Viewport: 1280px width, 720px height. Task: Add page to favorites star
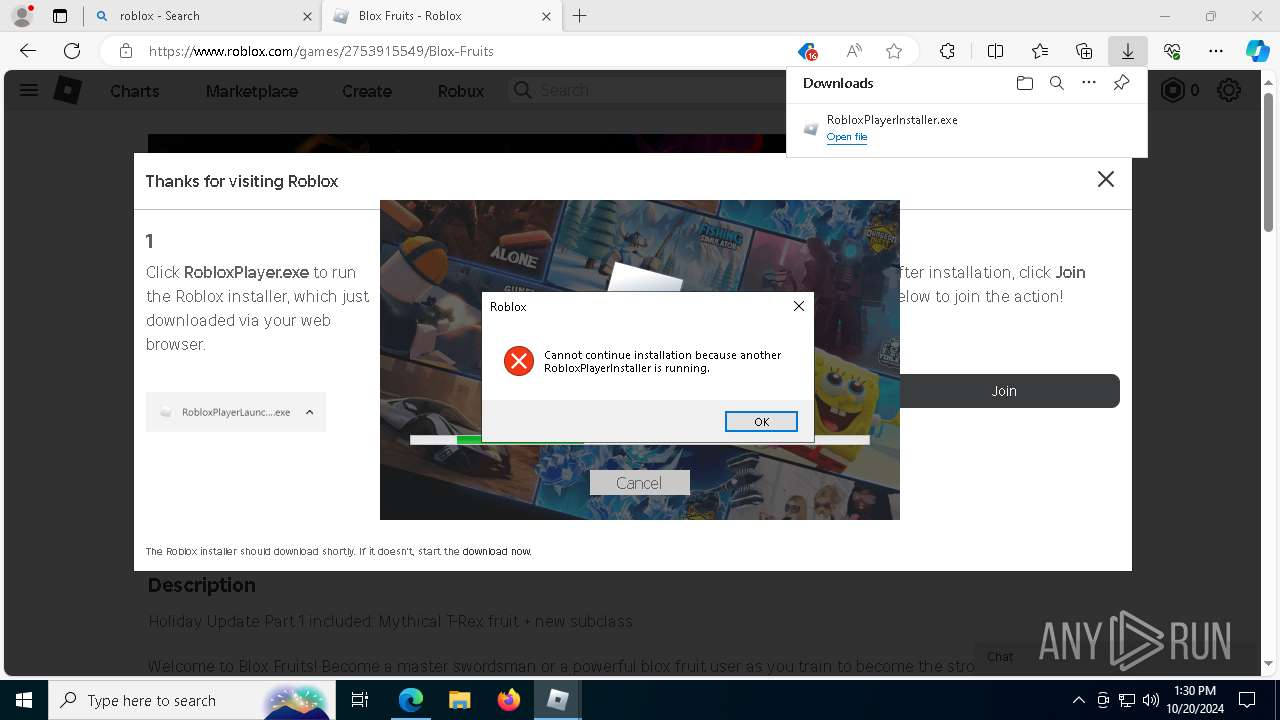click(x=894, y=51)
